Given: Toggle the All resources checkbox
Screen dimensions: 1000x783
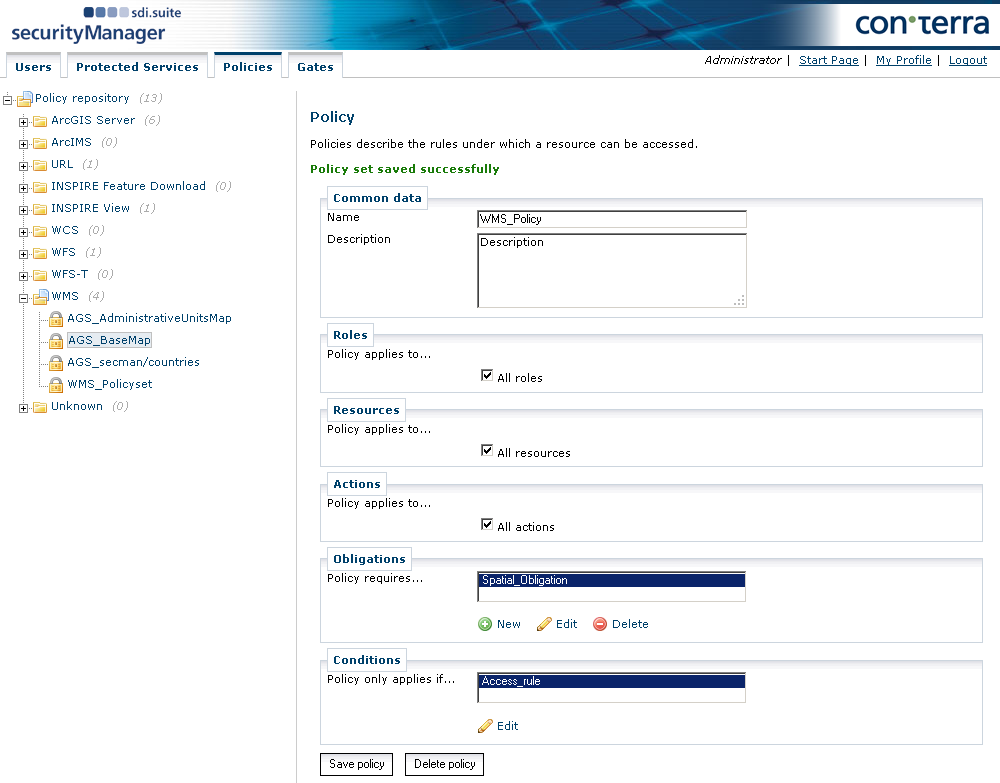Looking at the screenshot, I should coord(487,449).
